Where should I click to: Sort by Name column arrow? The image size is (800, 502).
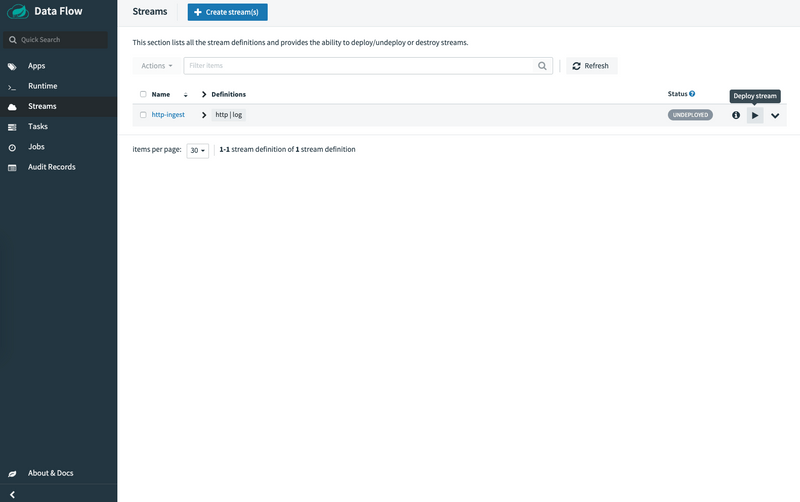pos(186,95)
